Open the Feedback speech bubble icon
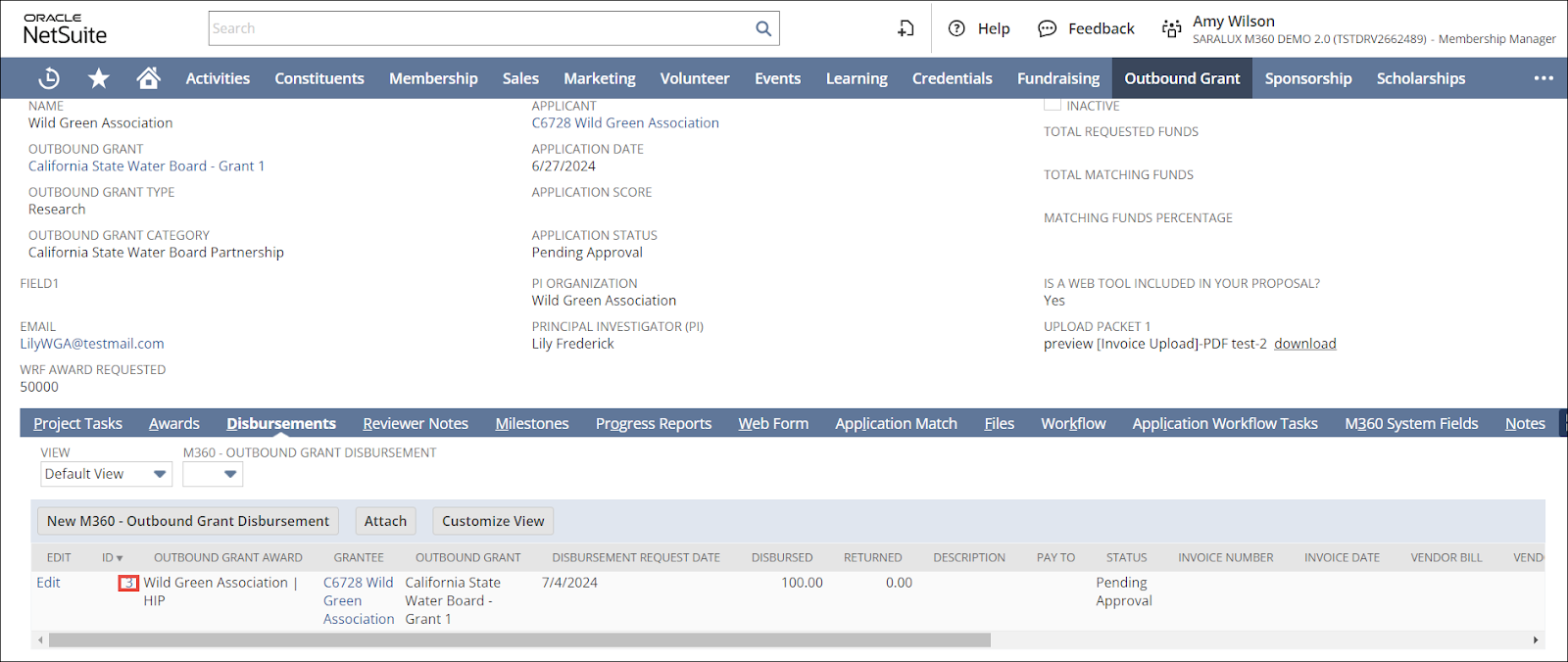This screenshot has height=662, width=1568. (1047, 28)
